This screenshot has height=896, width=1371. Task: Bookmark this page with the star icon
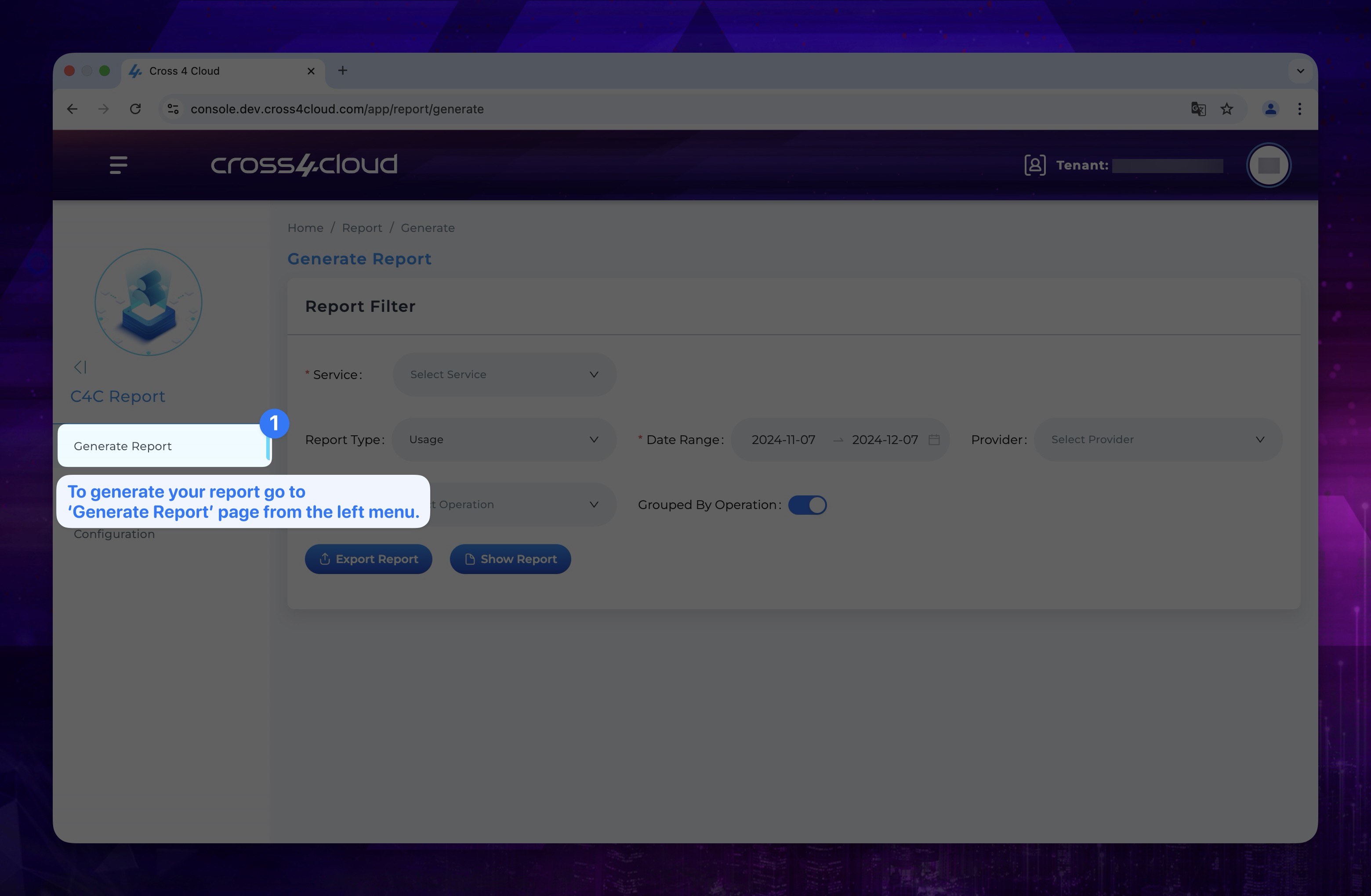[x=1227, y=109]
